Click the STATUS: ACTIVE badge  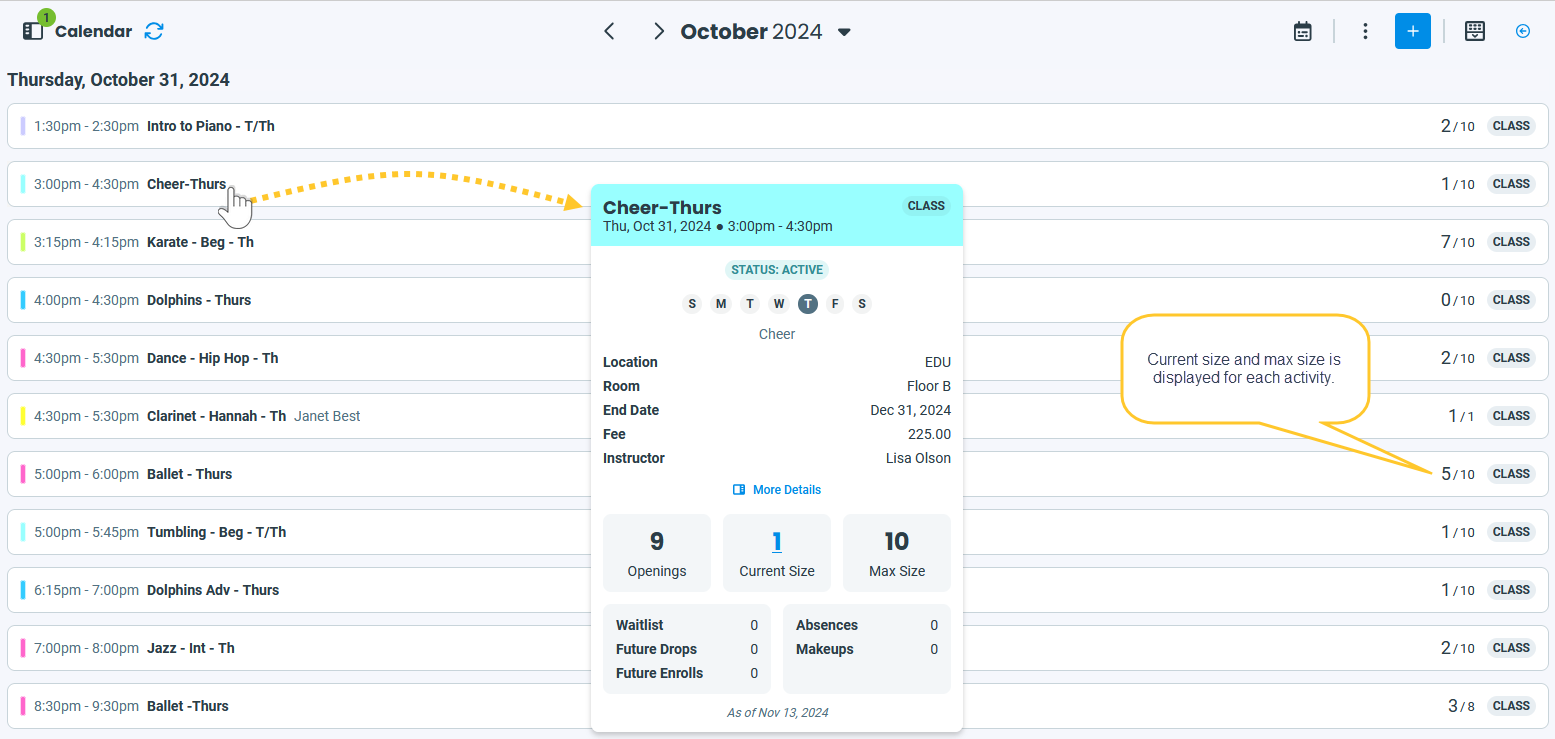click(777, 270)
